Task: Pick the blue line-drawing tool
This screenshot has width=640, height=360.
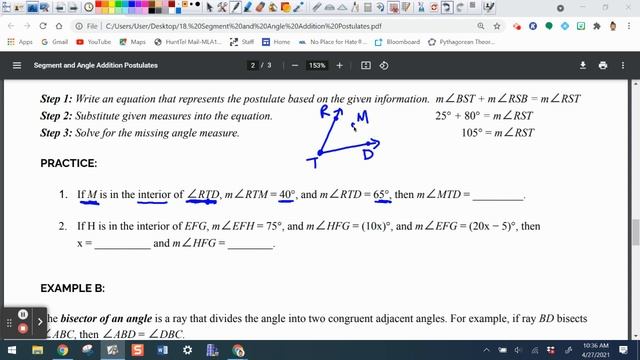Action: point(298,7)
